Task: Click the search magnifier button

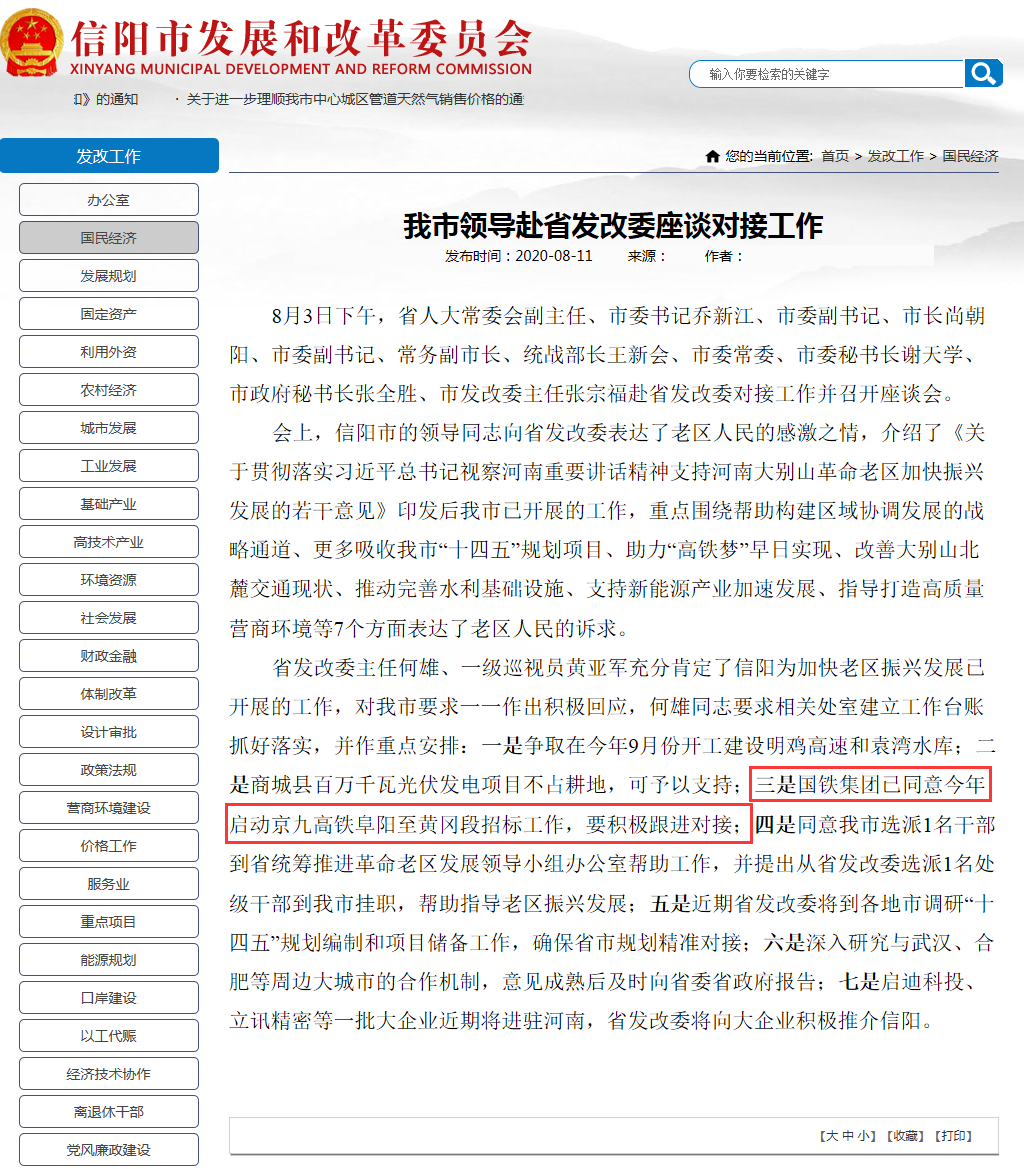Action: [983, 73]
